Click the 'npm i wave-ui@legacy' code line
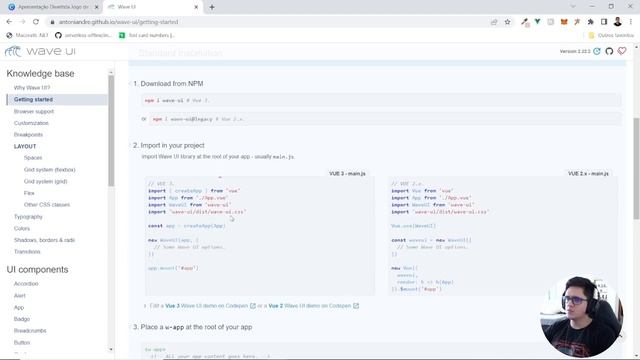This screenshot has width=640, height=360. click(385, 119)
